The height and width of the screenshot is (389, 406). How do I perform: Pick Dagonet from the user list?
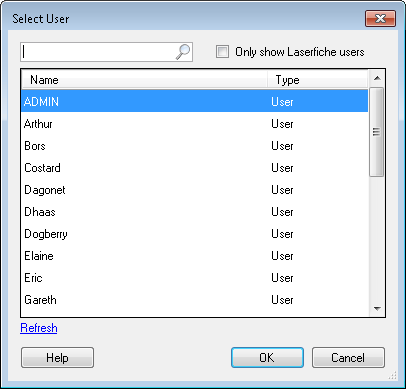[195, 190]
